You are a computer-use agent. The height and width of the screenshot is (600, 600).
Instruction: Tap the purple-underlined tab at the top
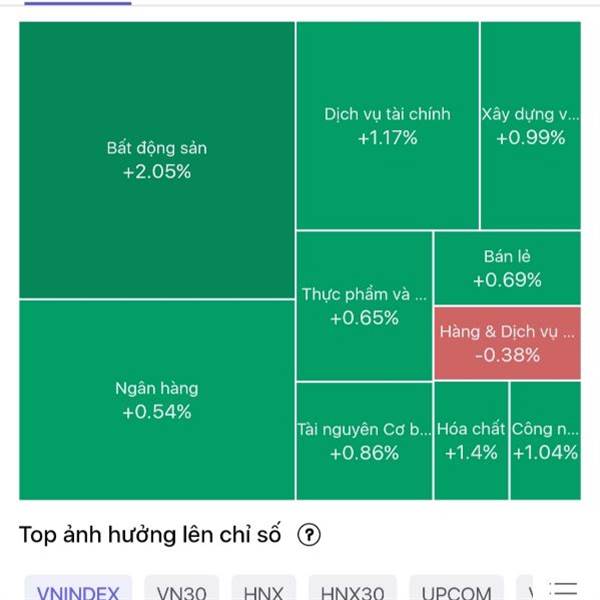[x=78, y=3]
